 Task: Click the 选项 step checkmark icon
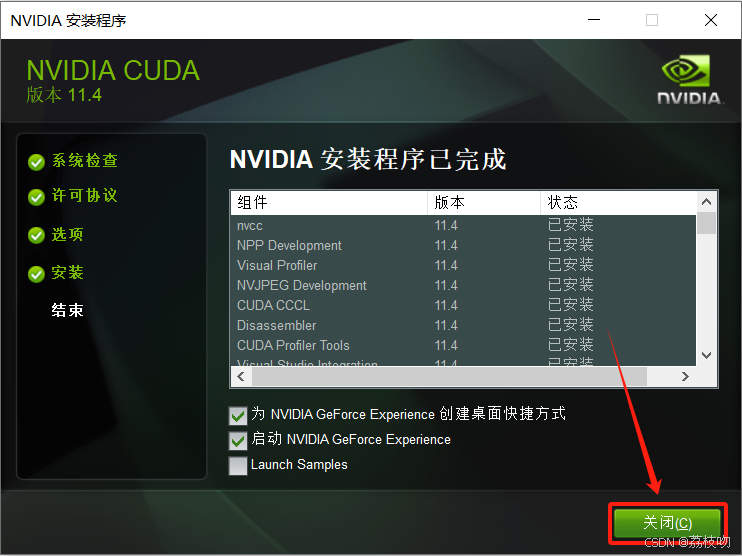(36, 235)
